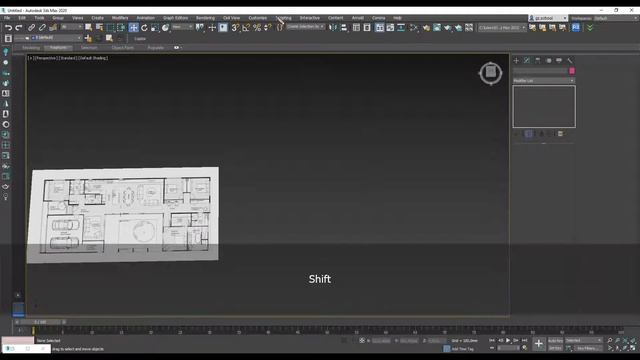Click the X coordinate input field
640x360 pixels.
coord(381,340)
